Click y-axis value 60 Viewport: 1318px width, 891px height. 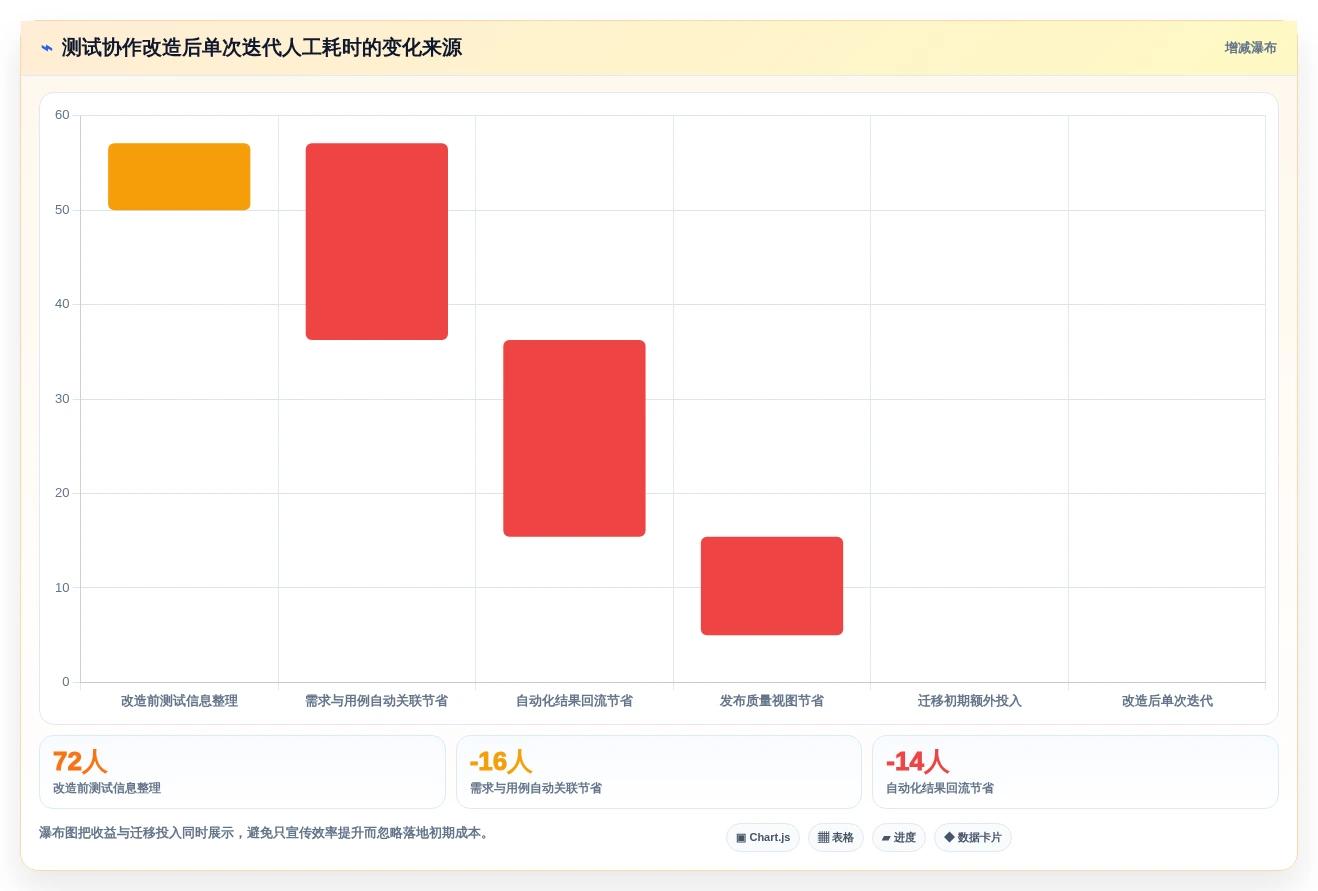62,115
